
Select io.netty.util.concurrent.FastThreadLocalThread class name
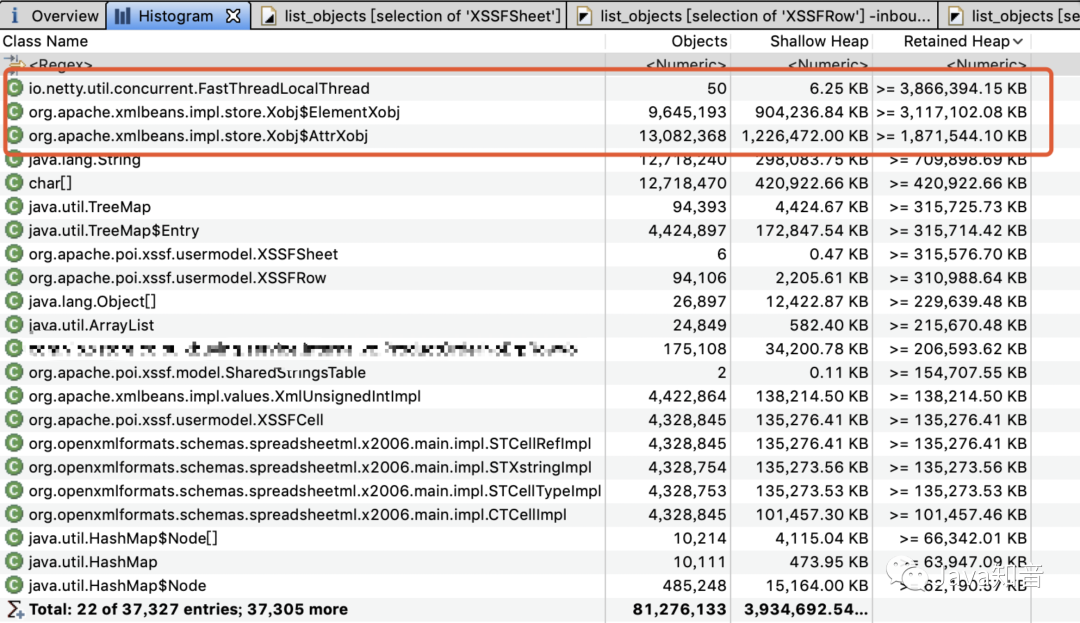(x=199, y=88)
